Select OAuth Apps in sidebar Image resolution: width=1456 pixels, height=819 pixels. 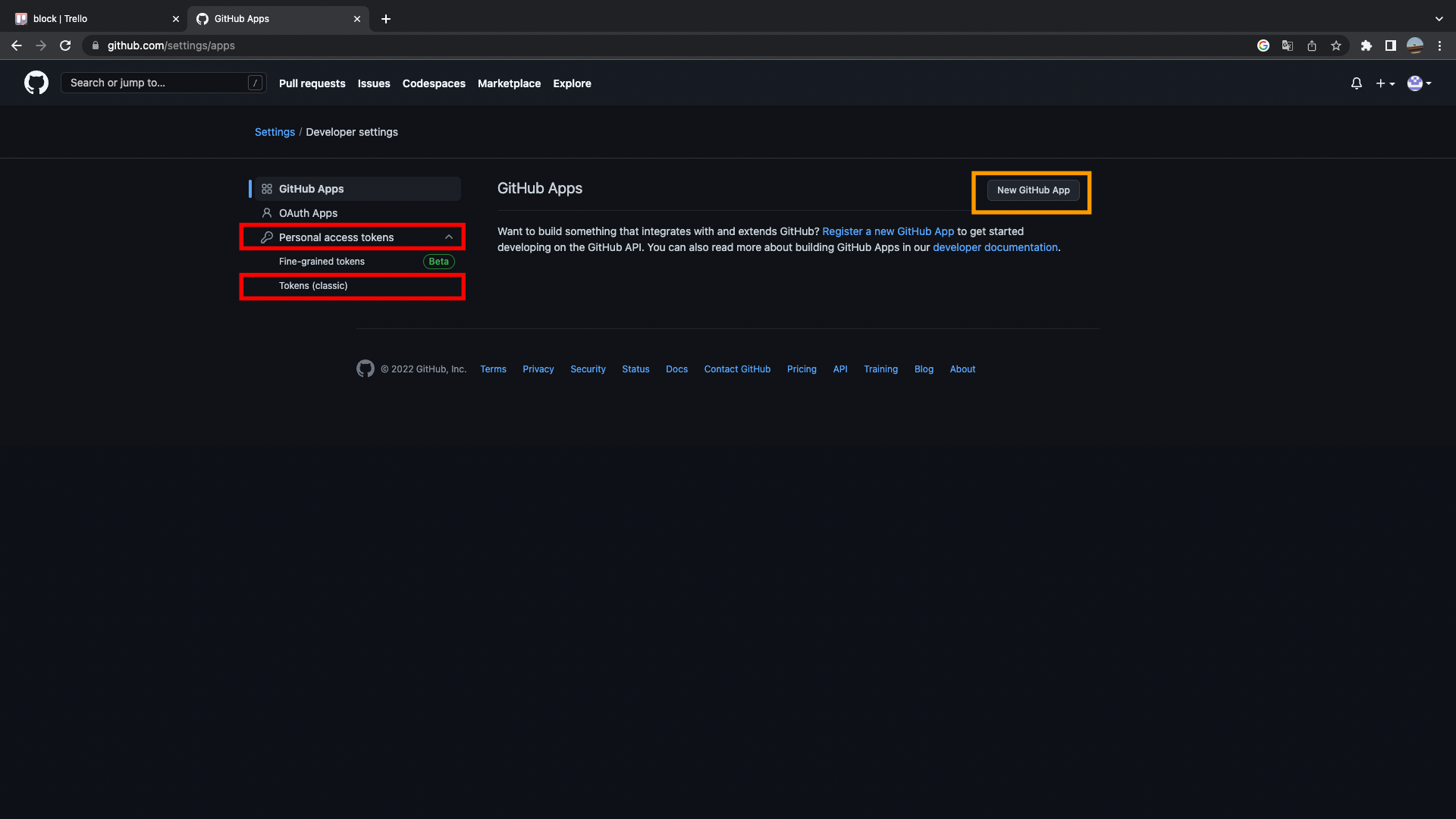tap(308, 213)
